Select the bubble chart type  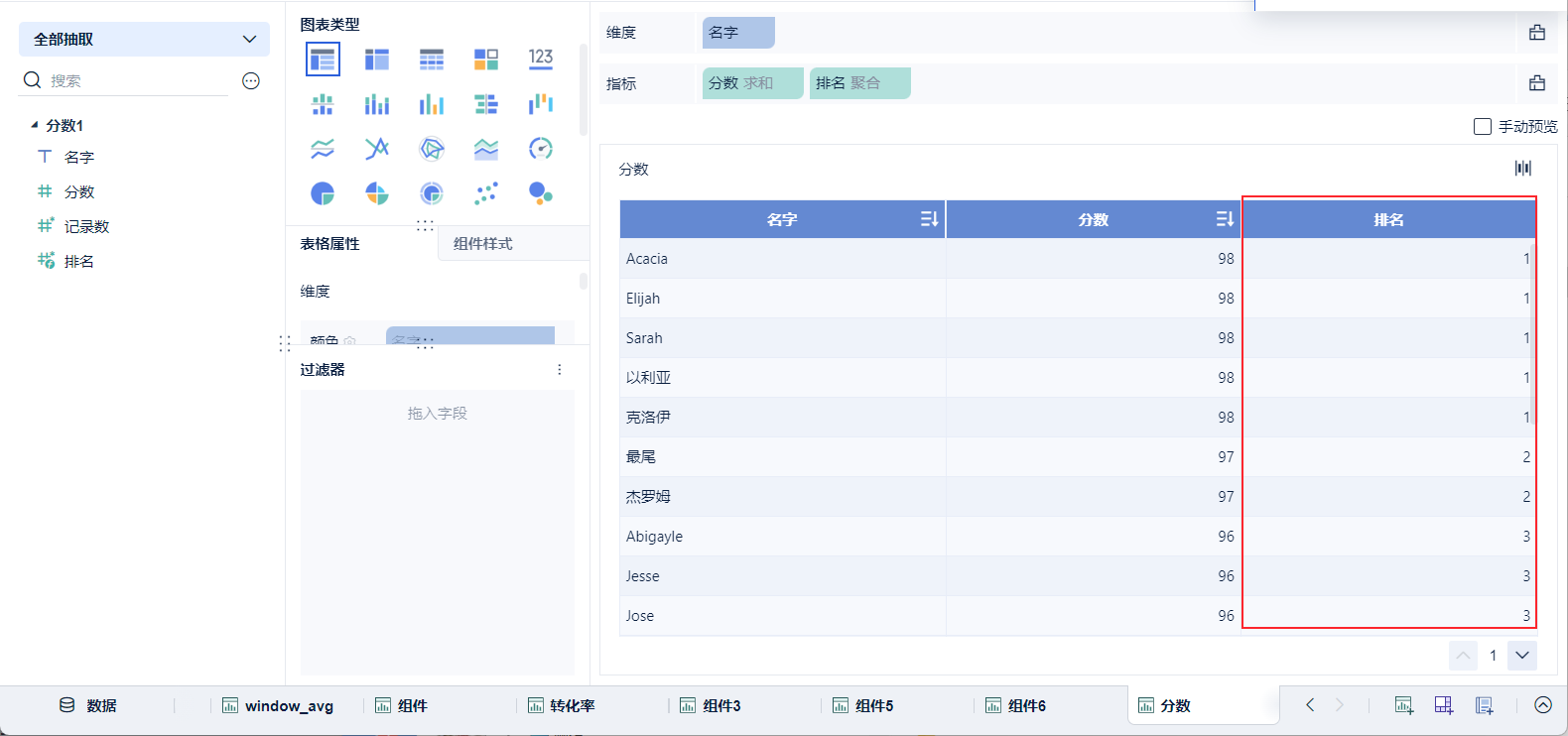(x=541, y=193)
